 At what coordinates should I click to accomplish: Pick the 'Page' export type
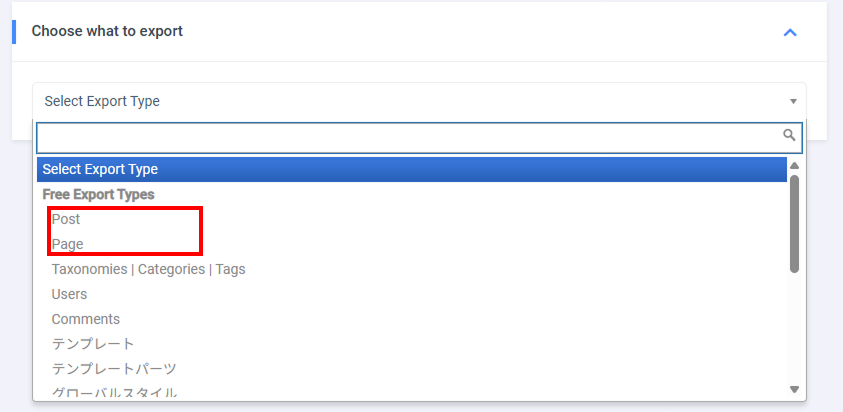[68, 244]
